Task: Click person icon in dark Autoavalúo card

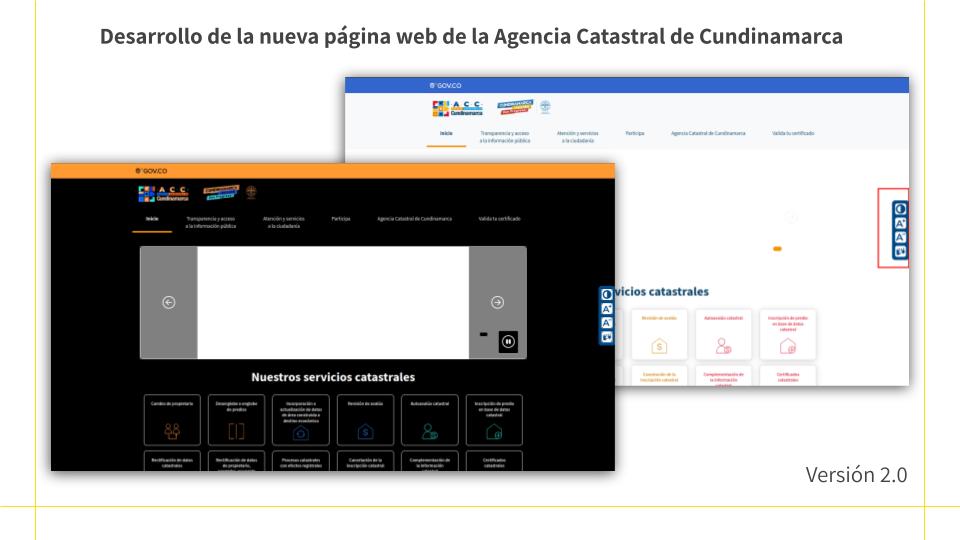Action: (430, 432)
